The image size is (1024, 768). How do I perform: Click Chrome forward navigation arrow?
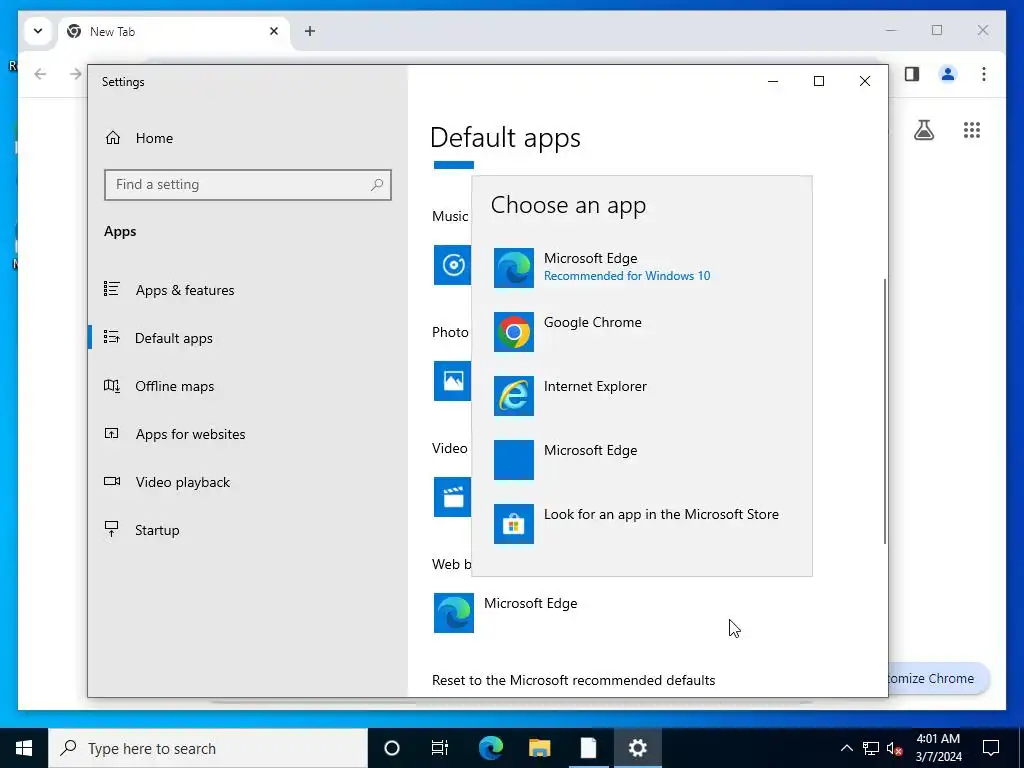point(76,74)
